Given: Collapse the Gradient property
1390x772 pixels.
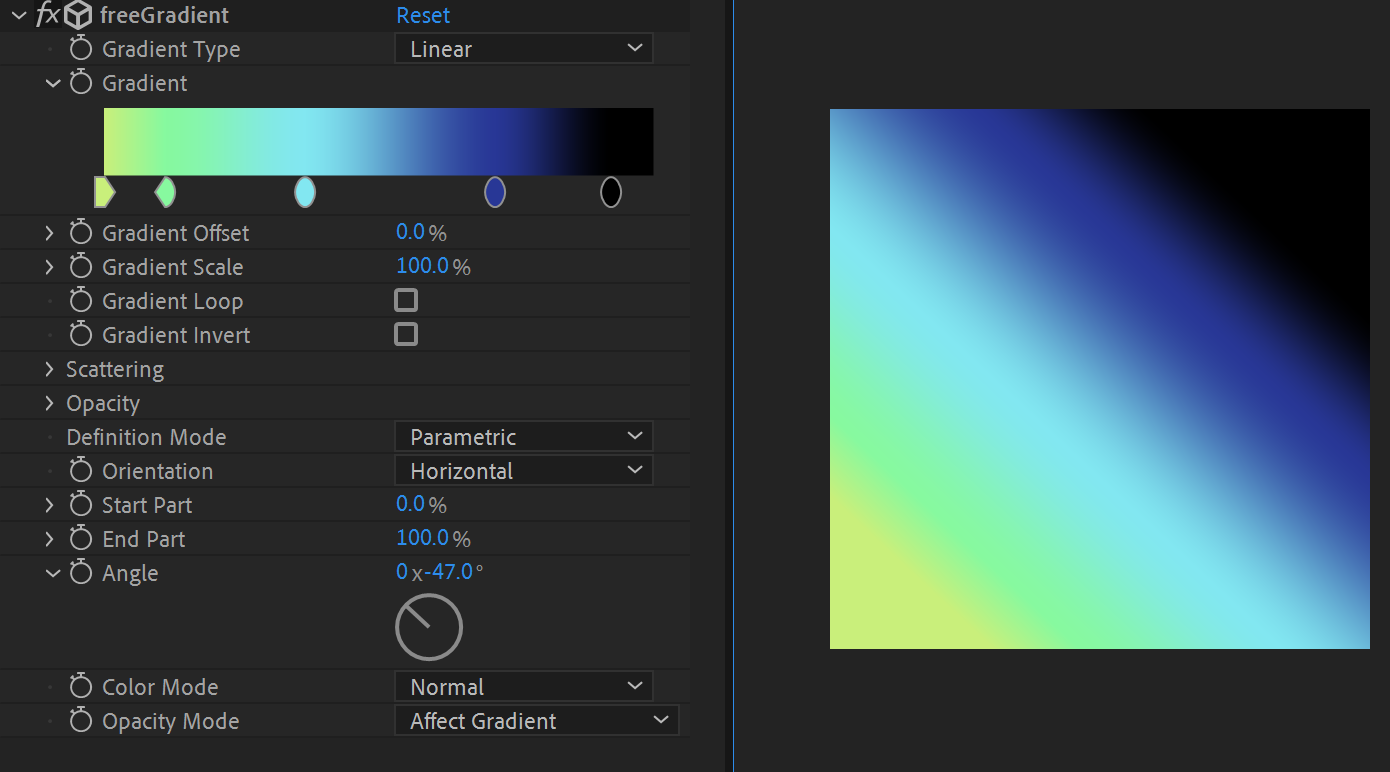Looking at the screenshot, I should [53, 83].
